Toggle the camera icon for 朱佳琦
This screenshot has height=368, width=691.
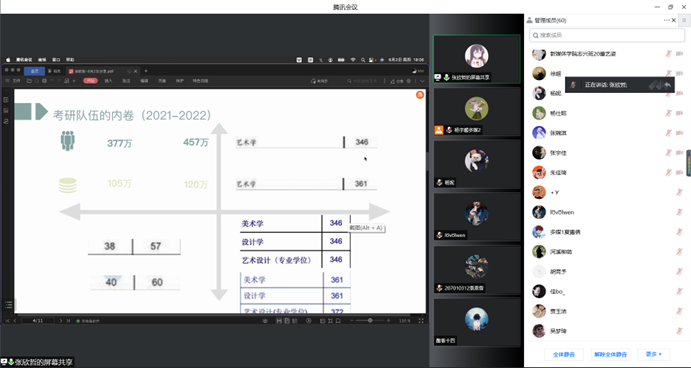click(680, 173)
